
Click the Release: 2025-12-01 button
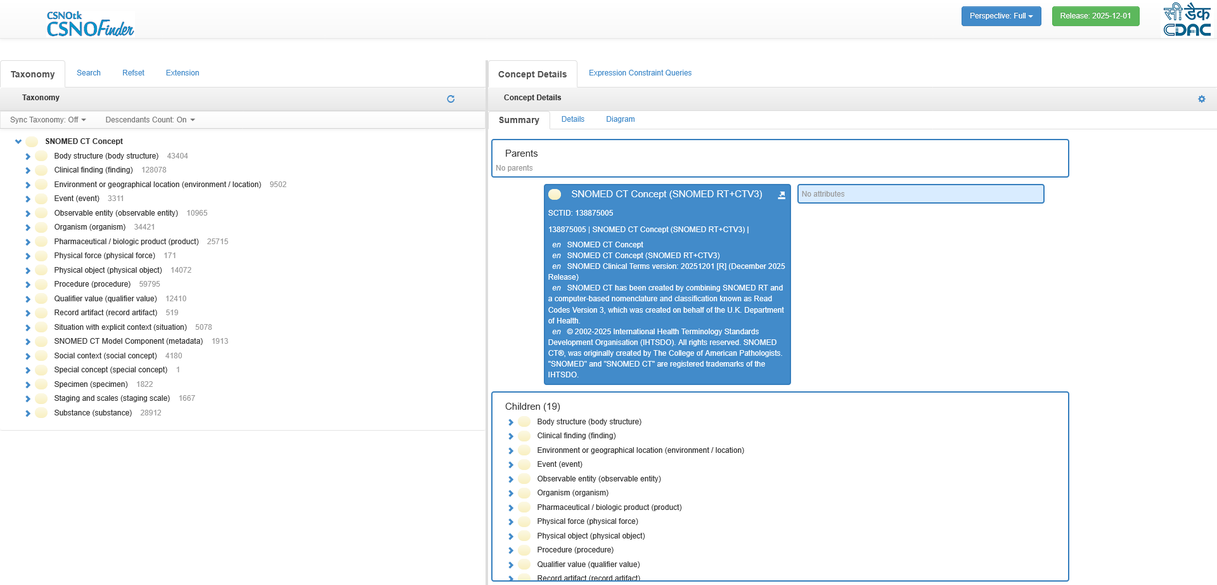pyautogui.click(x=1095, y=16)
